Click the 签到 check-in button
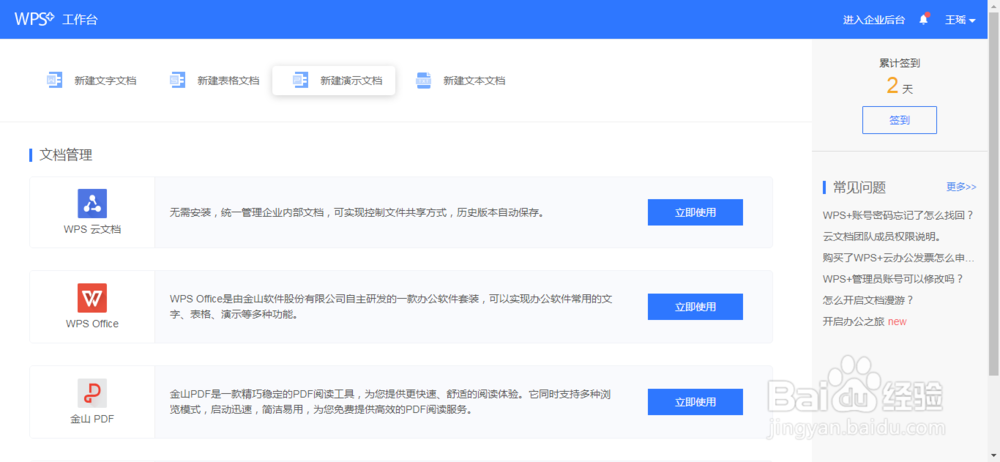This screenshot has height=462, width=1000. coord(899,120)
